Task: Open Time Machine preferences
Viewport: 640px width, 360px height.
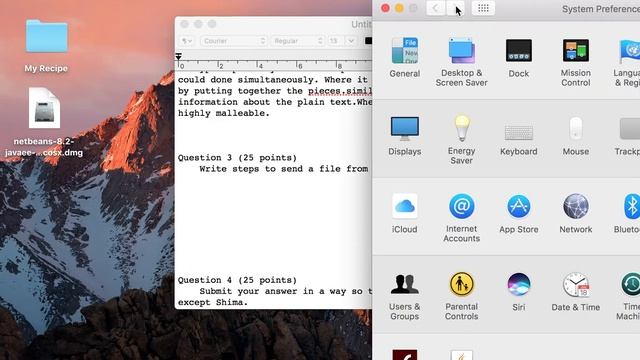Action: pyautogui.click(x=629, y=296)
